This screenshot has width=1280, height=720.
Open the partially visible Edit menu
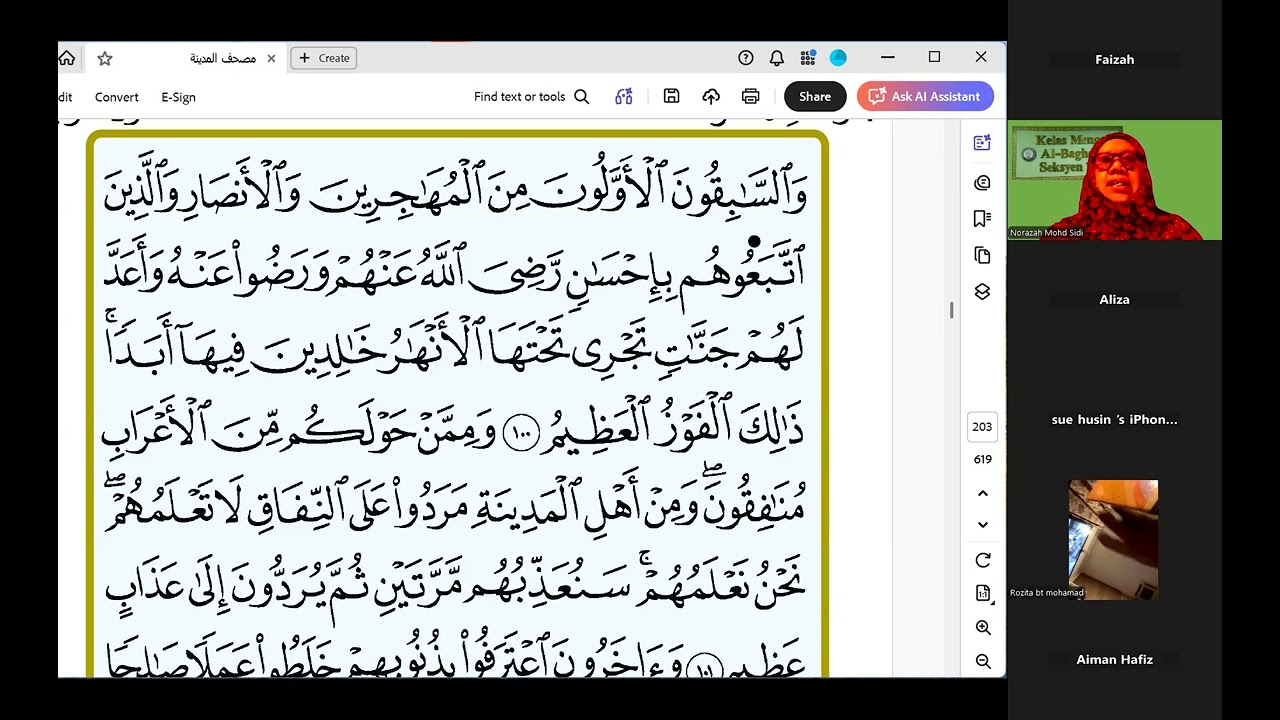[65, 97]
